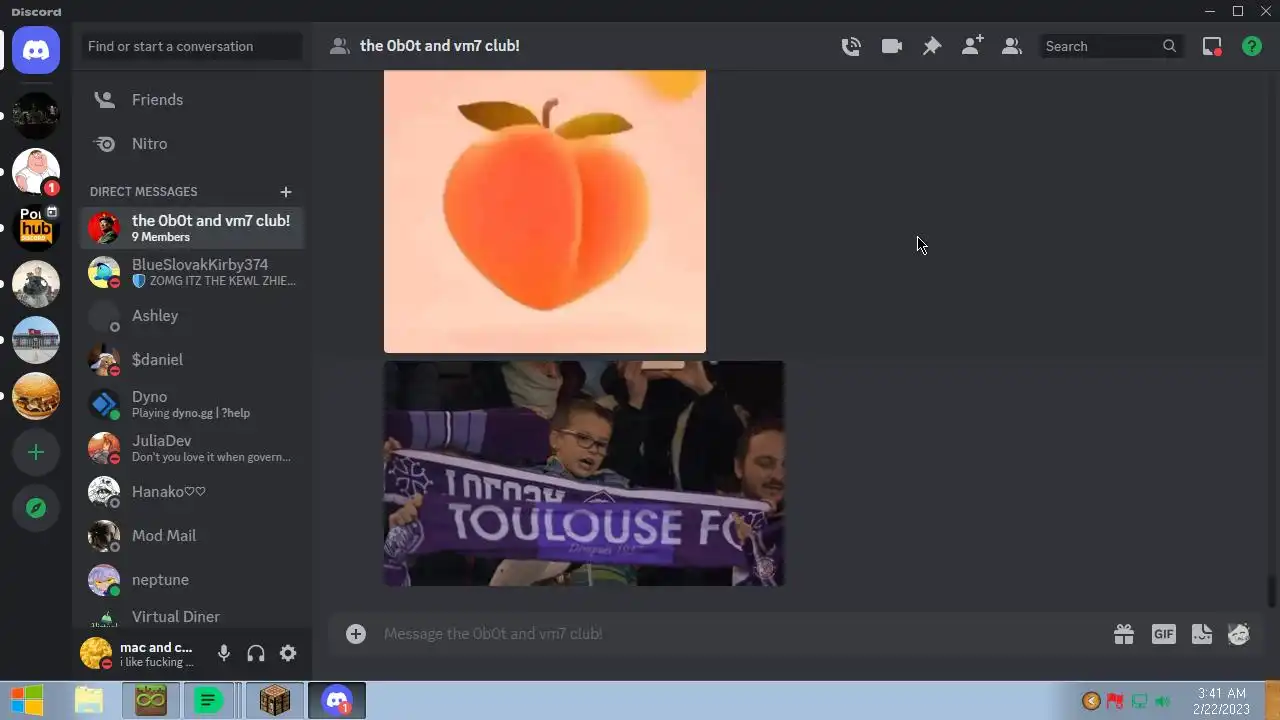Click Discord taskbar icon
Screen dimensions: 1280x720
click(x=337, y=700)
